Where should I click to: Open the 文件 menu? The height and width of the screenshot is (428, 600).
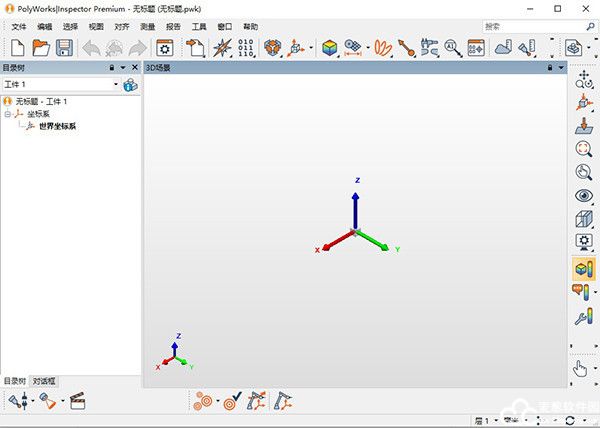coord(19,26)
